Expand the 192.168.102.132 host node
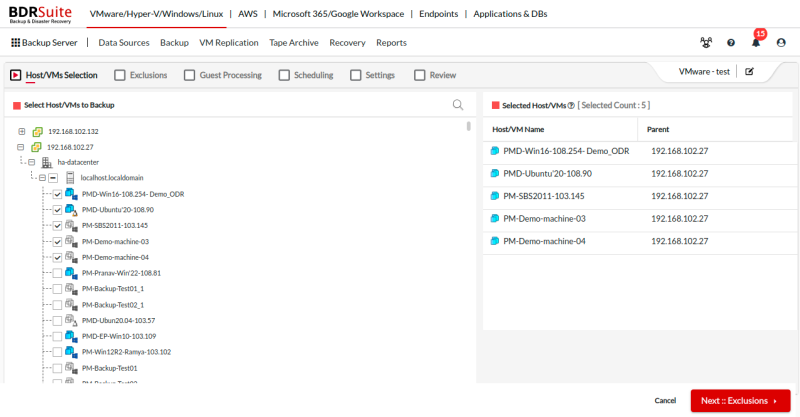The width and height of the screenshot is (800, 417). (x=22, y=132)
